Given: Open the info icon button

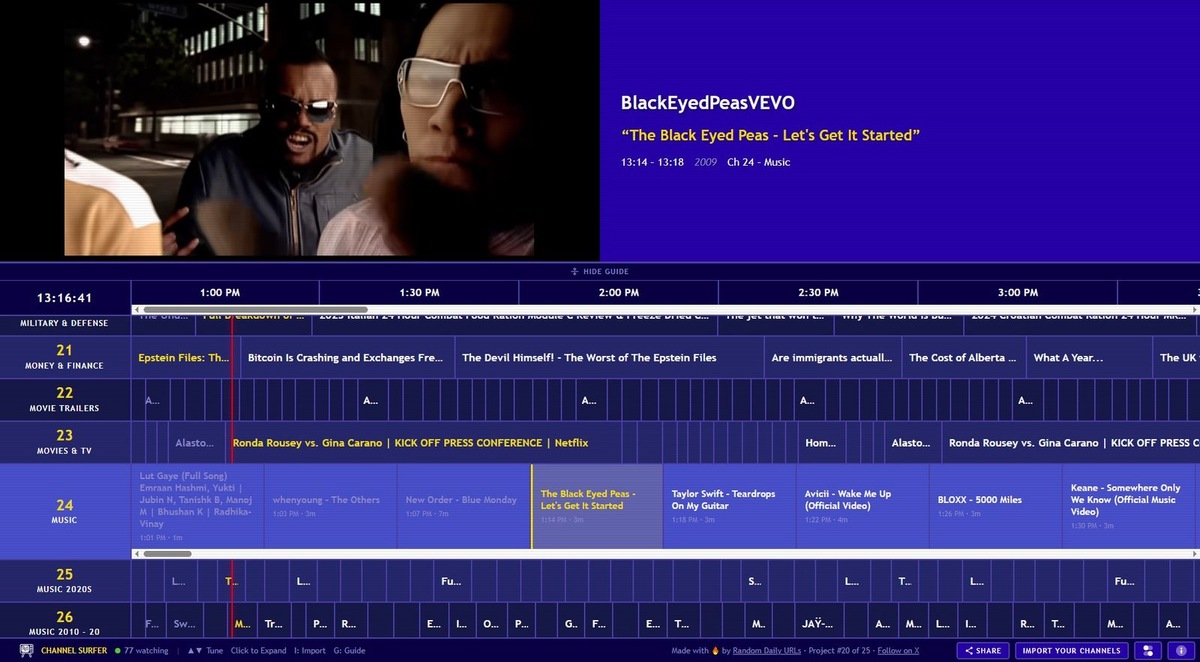Looking at the screenshot, I should (1180, 650).
